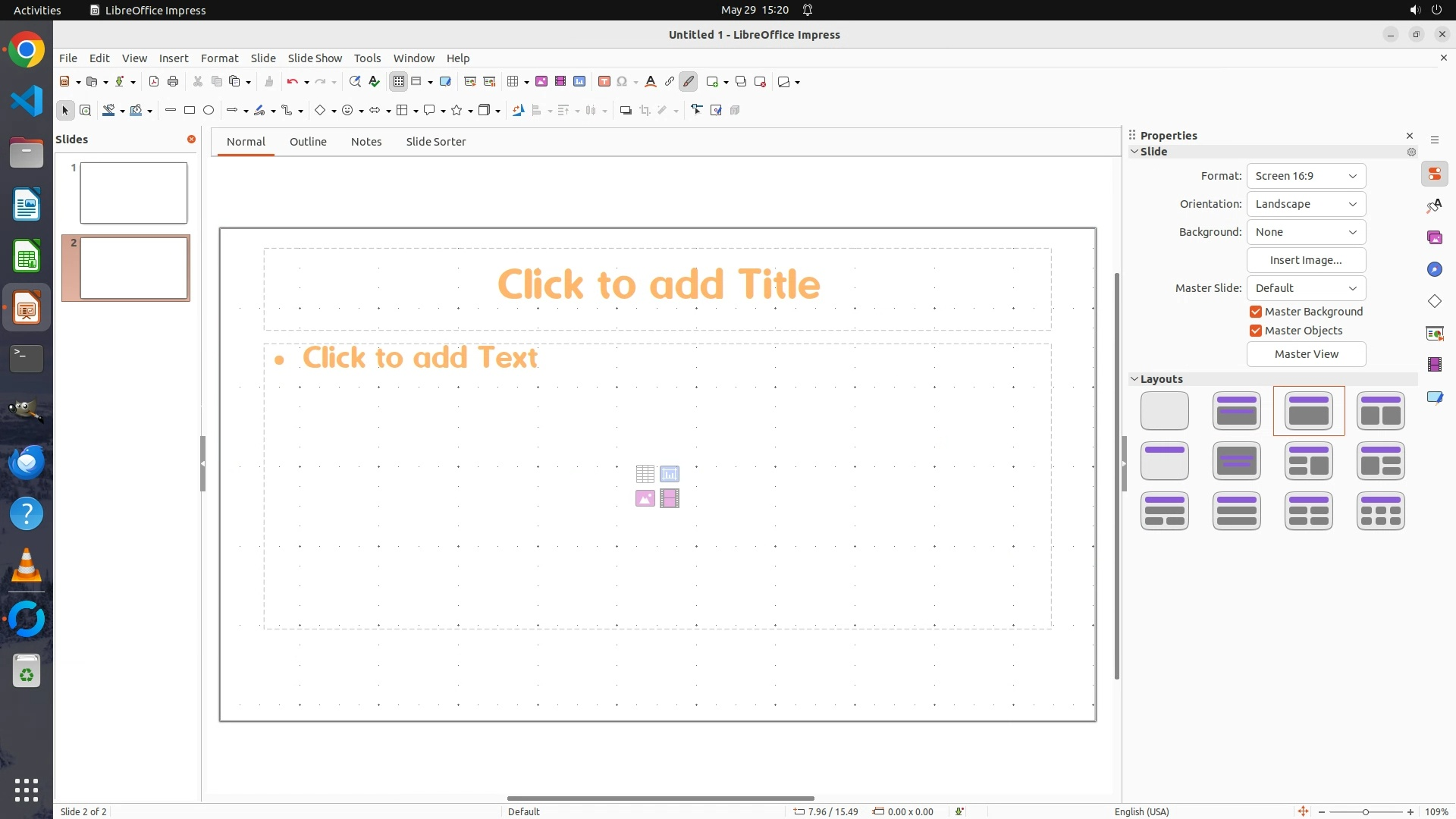Open the Slide Show menu
This screenshot has height=819, width=1456.
point(315,58)
